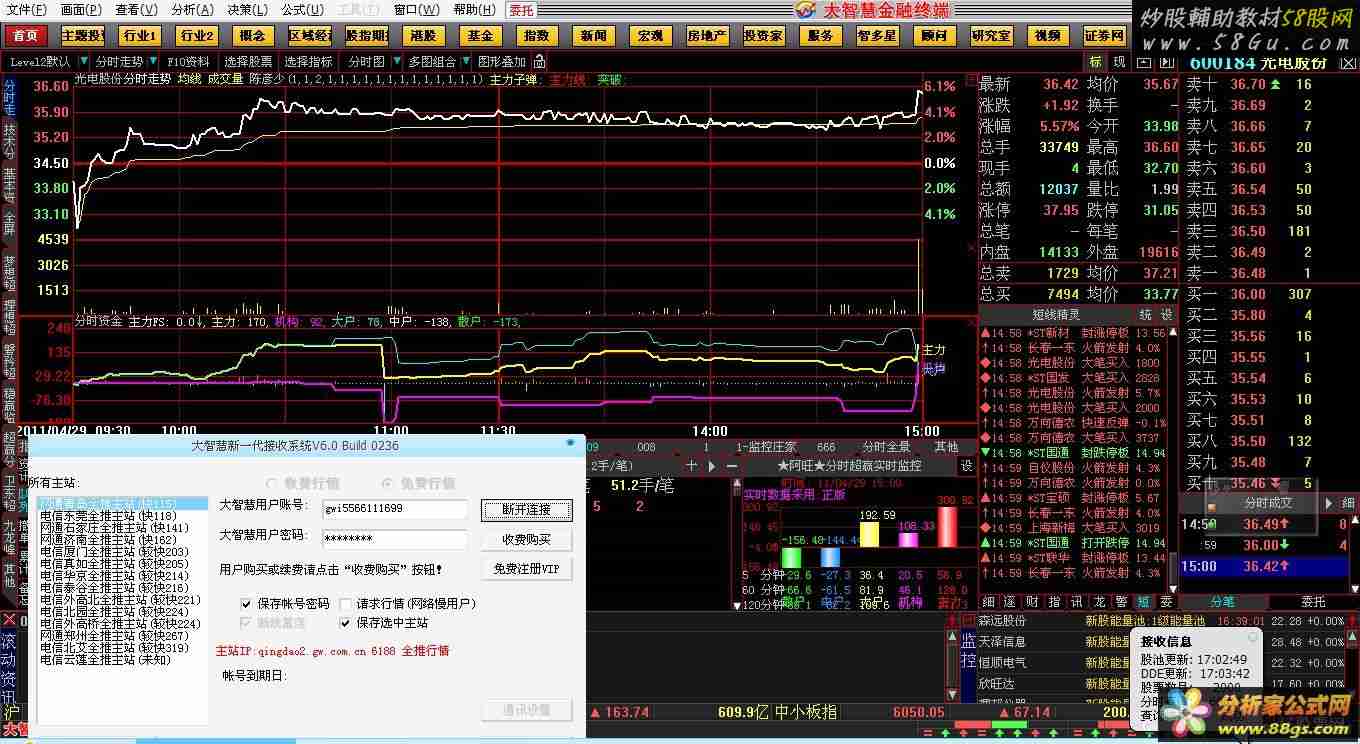Open the 画面(P) menu

81,10
